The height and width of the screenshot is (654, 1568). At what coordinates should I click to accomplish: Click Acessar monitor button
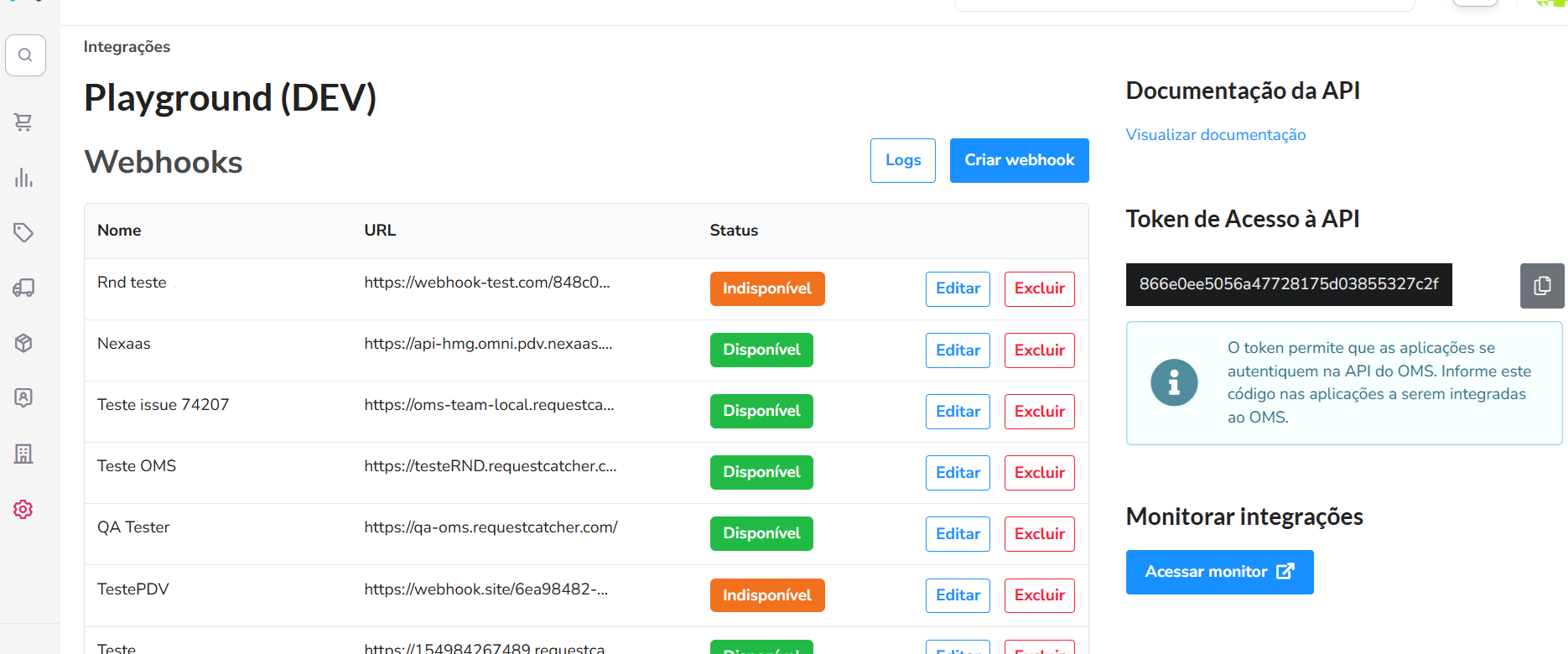(x=1220, y=572)
